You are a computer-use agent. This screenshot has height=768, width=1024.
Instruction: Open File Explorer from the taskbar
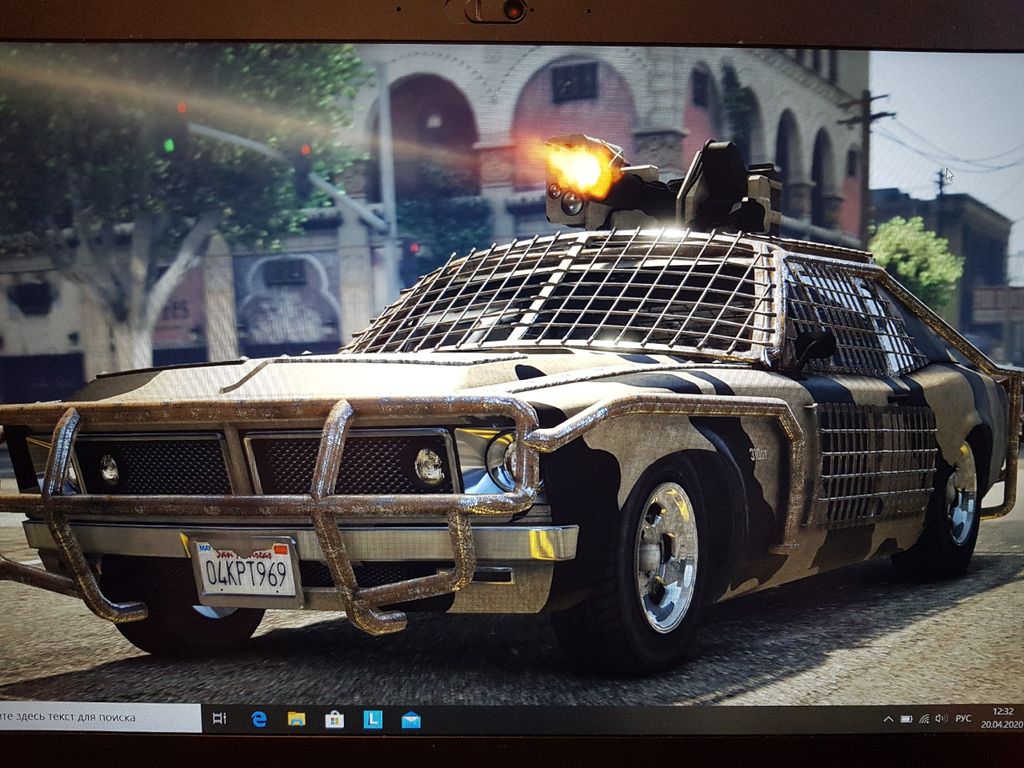(297, 719)
